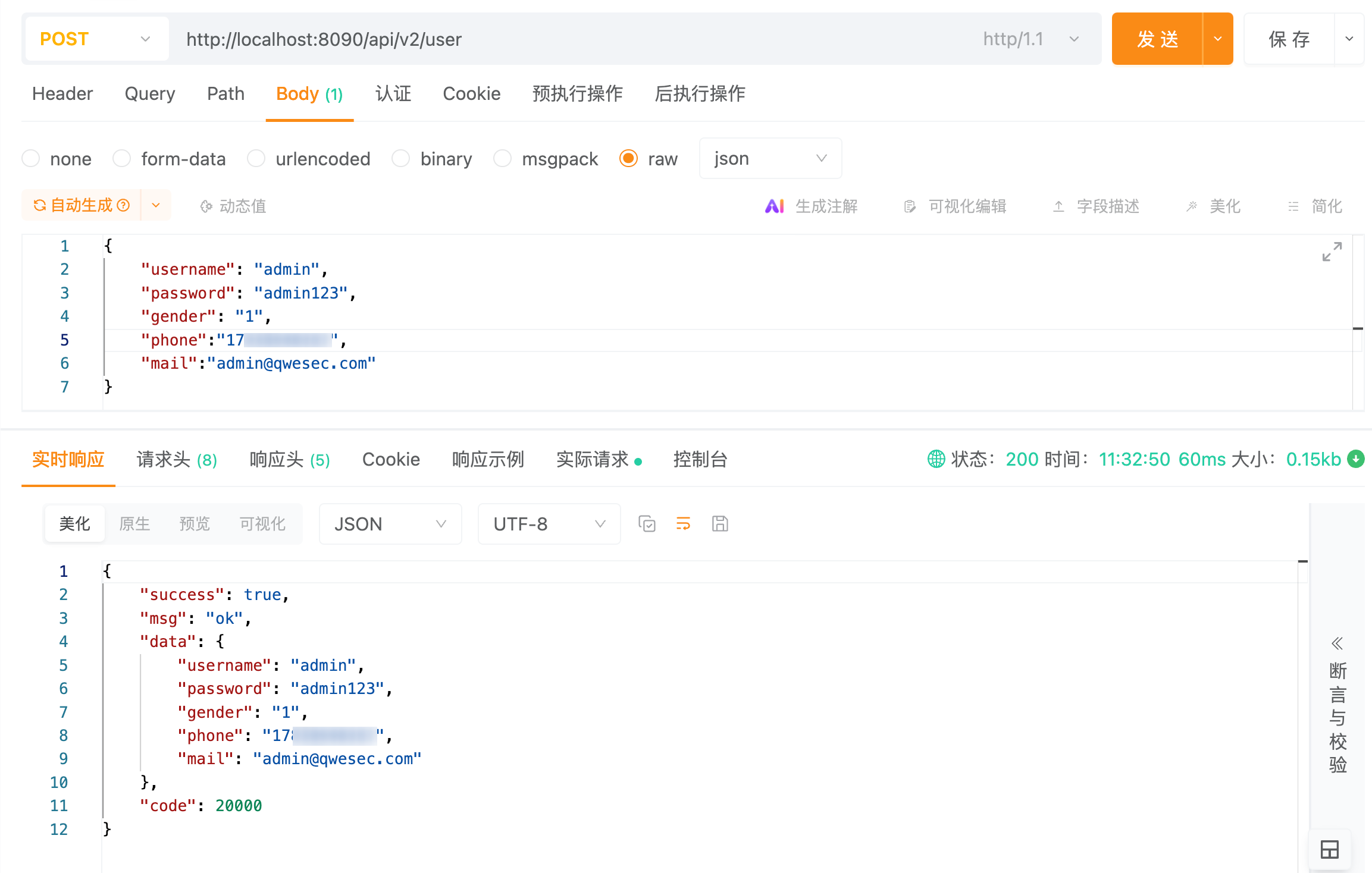This screenshot has height=873, width=1372.
Task: Expand the auto-generate dropdown arrow
Action: pyautogui.click(x=156, y=205)
